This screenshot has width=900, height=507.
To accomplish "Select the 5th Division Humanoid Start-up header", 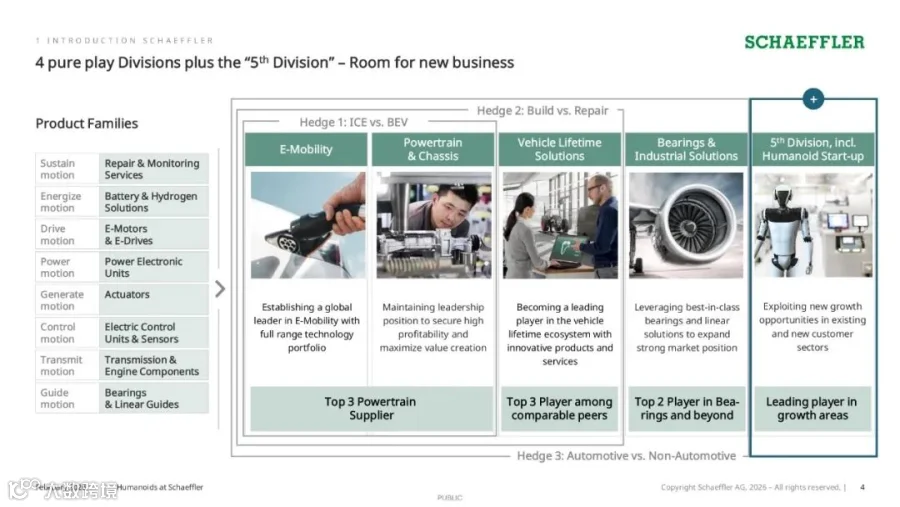I will [x=813, y=149].
